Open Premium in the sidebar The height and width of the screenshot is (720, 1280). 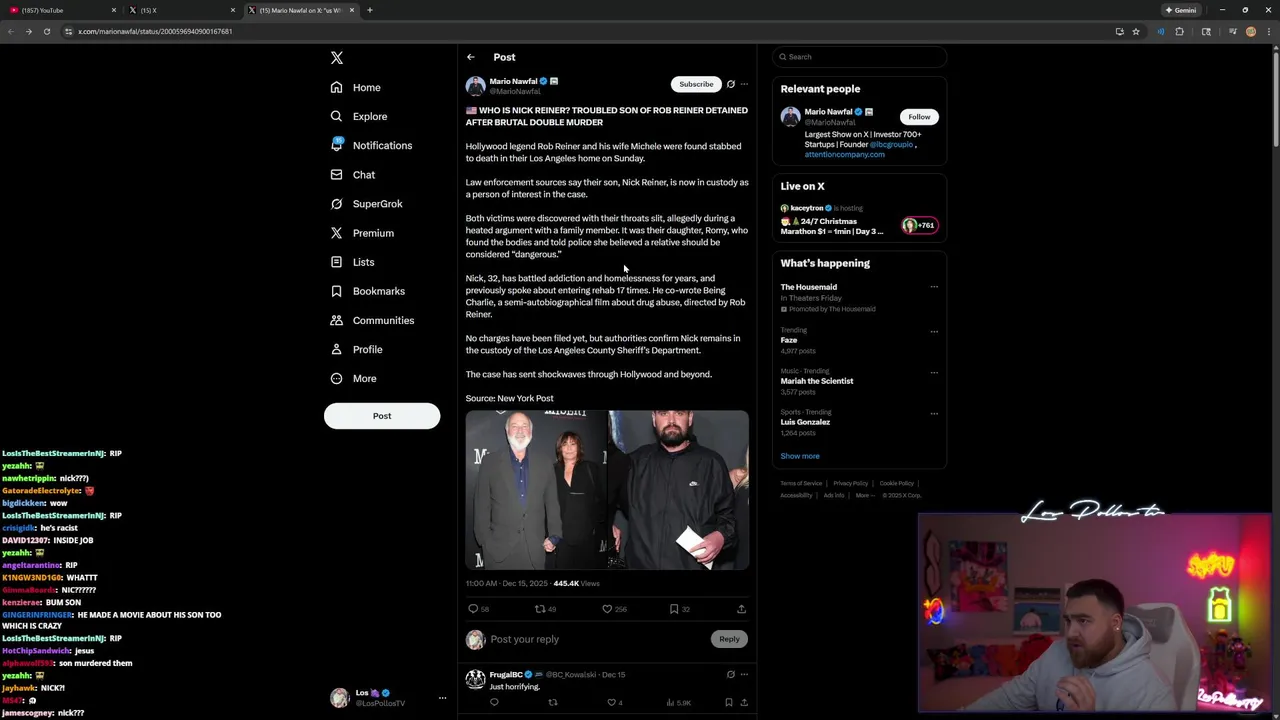pos(362,233)
